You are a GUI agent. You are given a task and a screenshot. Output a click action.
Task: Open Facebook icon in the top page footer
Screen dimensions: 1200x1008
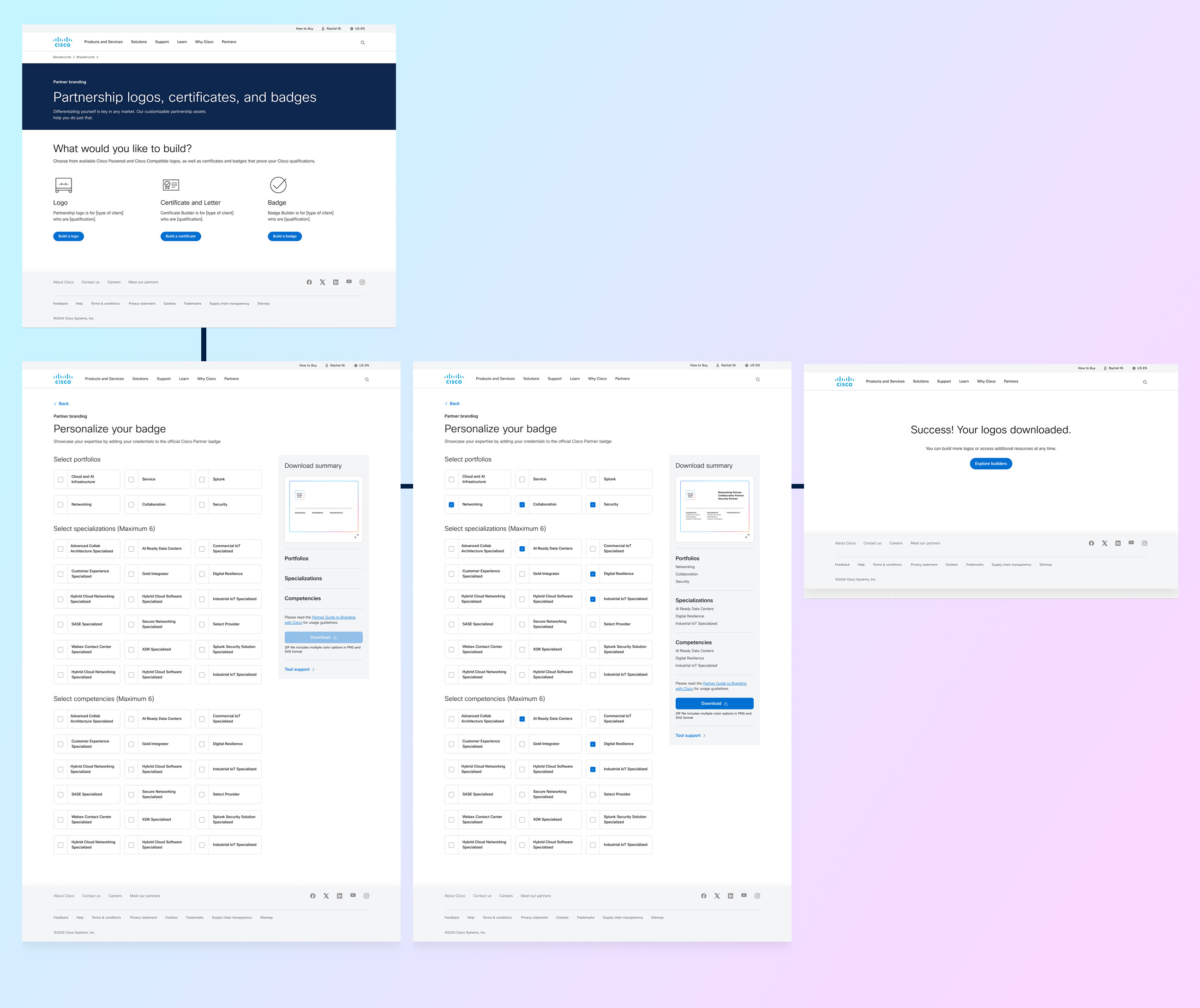point(309,282)
